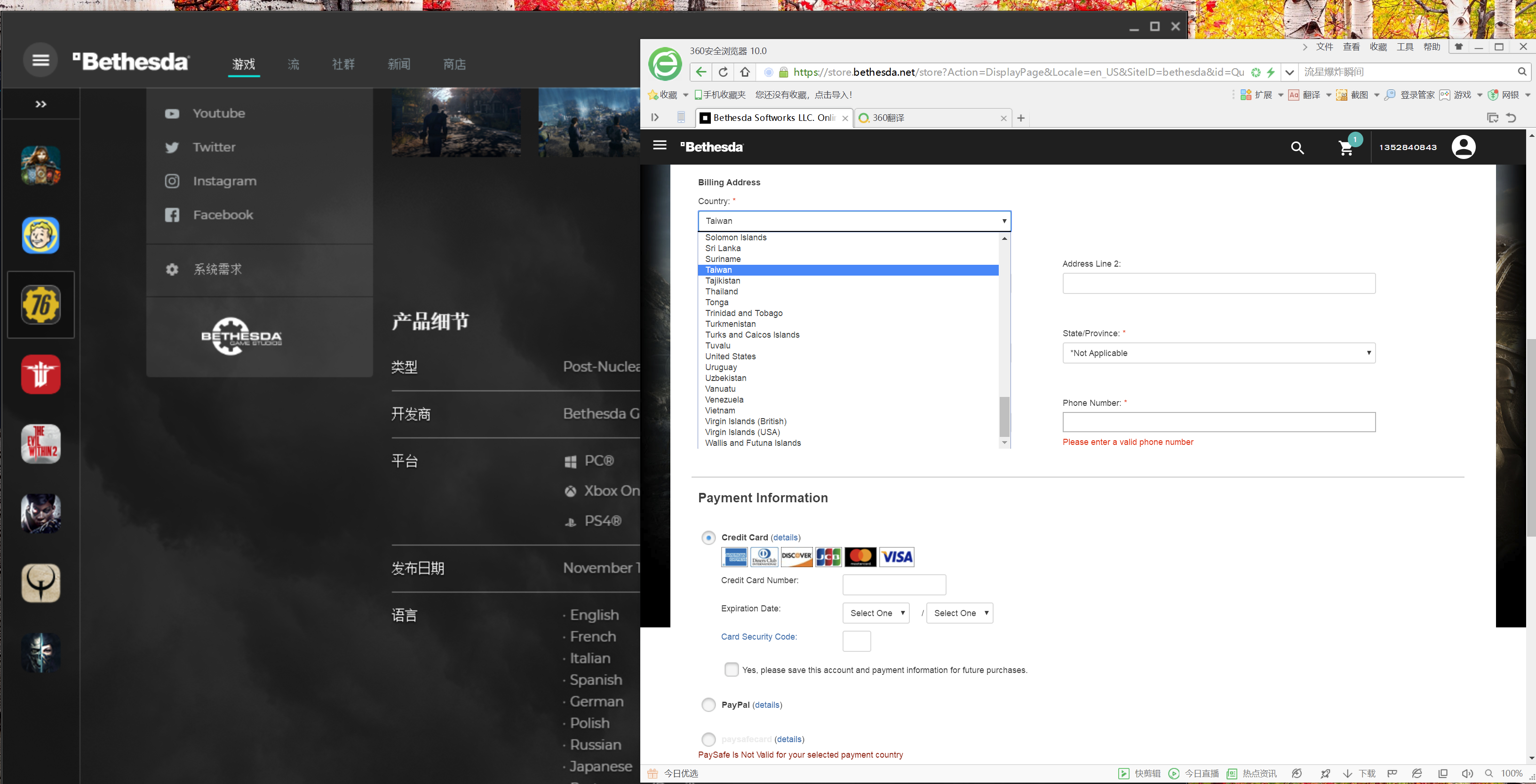The width and height of the screenshot is (1536, 784).
Task: Select the Wolfenstein game icon in sidebar
Action: (40, 374)
